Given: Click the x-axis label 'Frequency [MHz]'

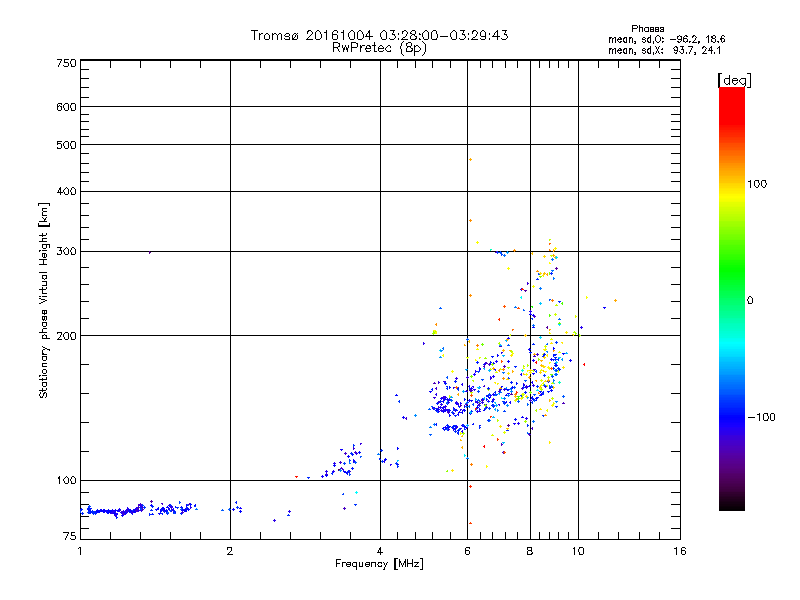Looking at the screenshot, I should pyautogui.click(x=379, y=564).
